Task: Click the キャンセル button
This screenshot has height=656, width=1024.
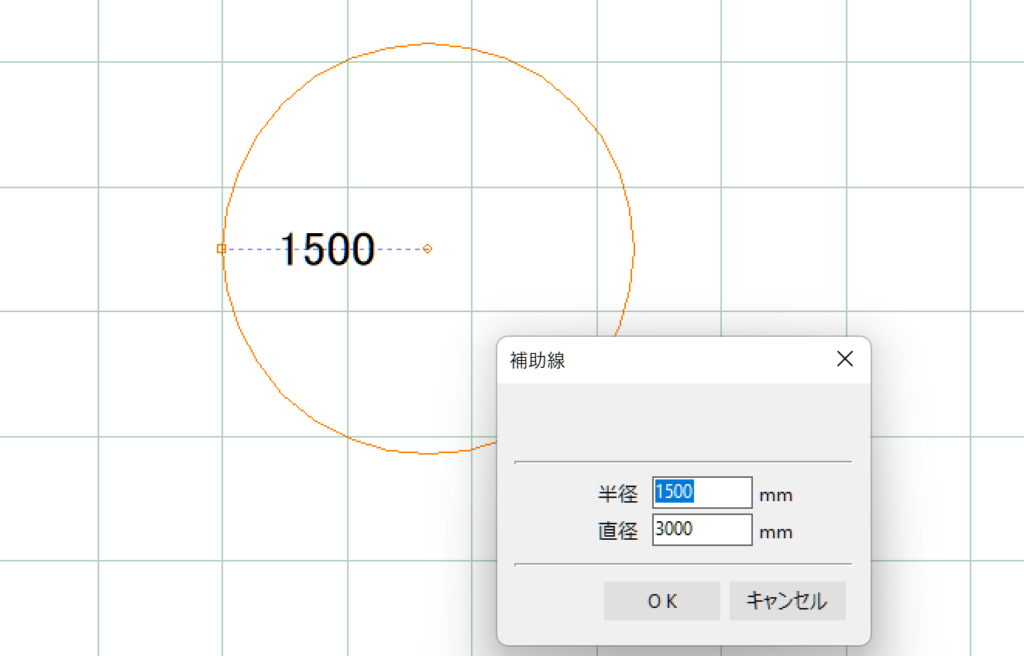Action: pos(787,601)
